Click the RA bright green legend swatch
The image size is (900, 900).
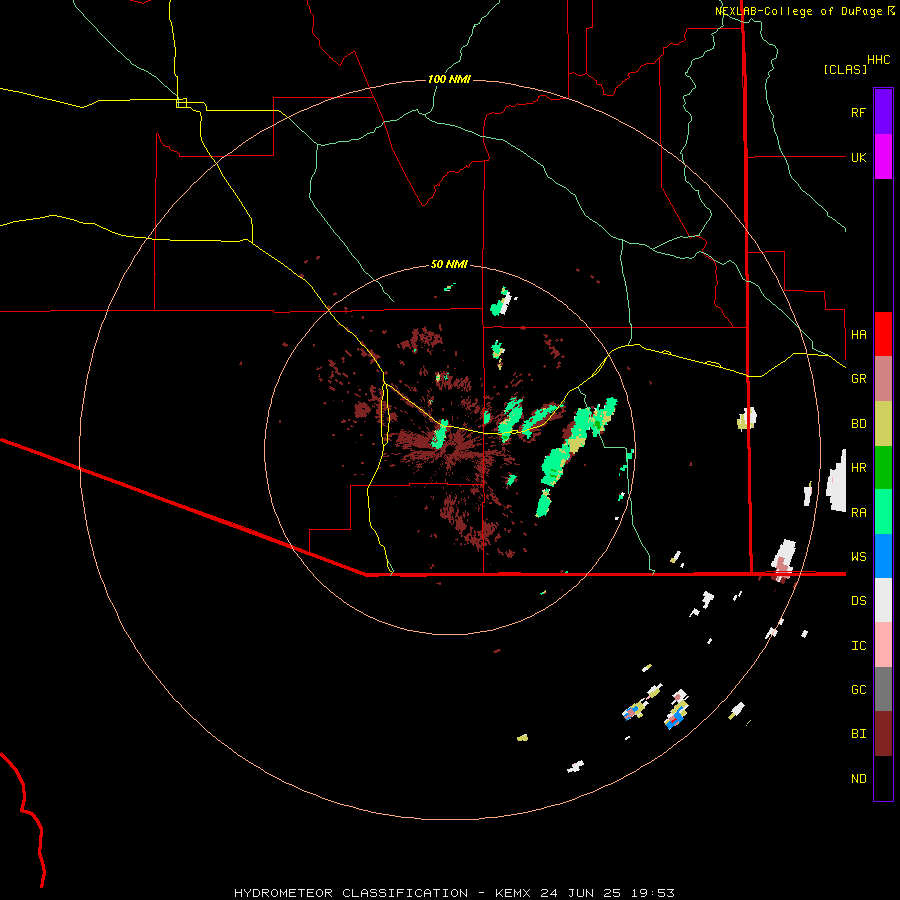pos(883,512)
